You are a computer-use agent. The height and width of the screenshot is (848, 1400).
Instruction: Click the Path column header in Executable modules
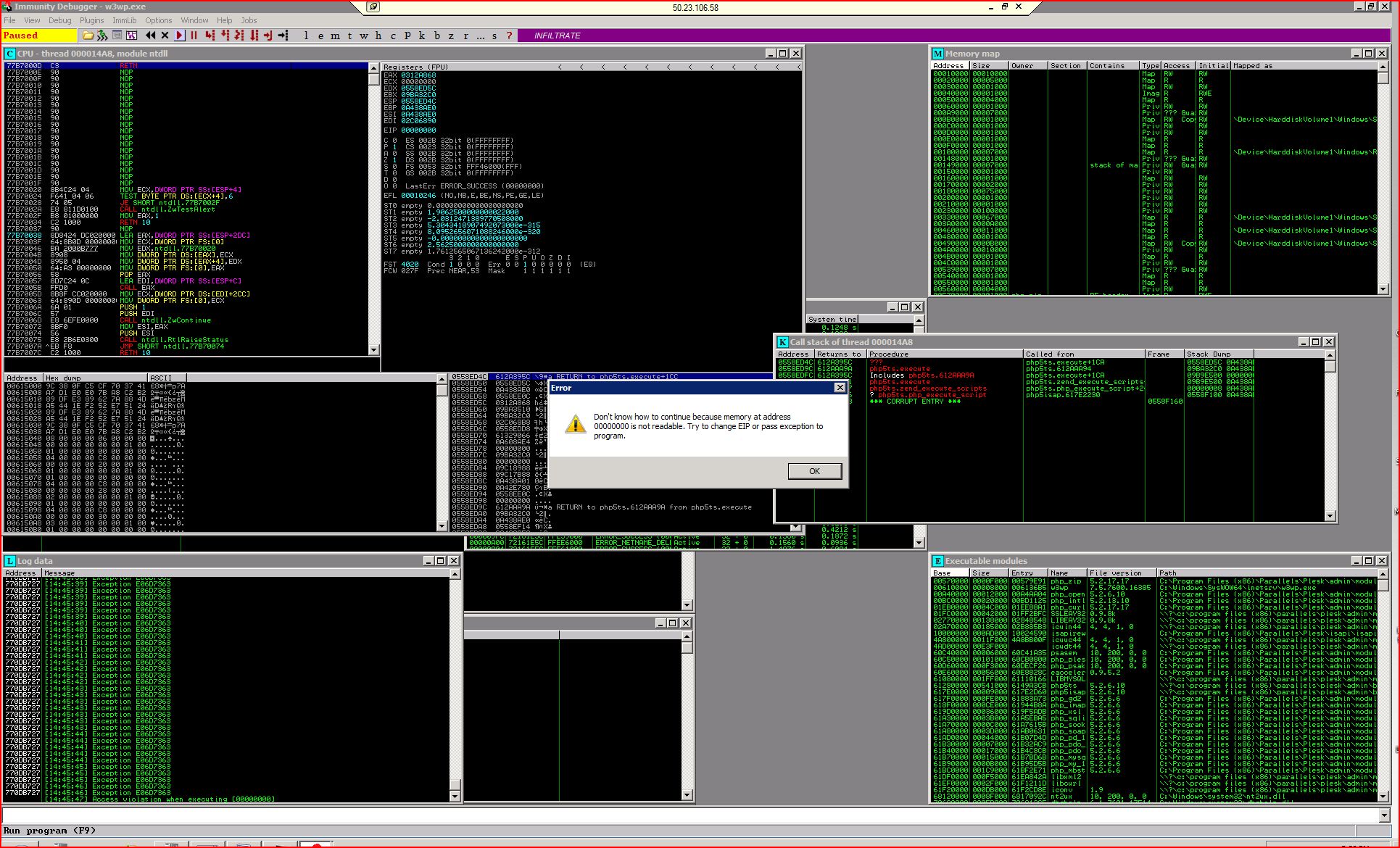[x=1167, y=573]
